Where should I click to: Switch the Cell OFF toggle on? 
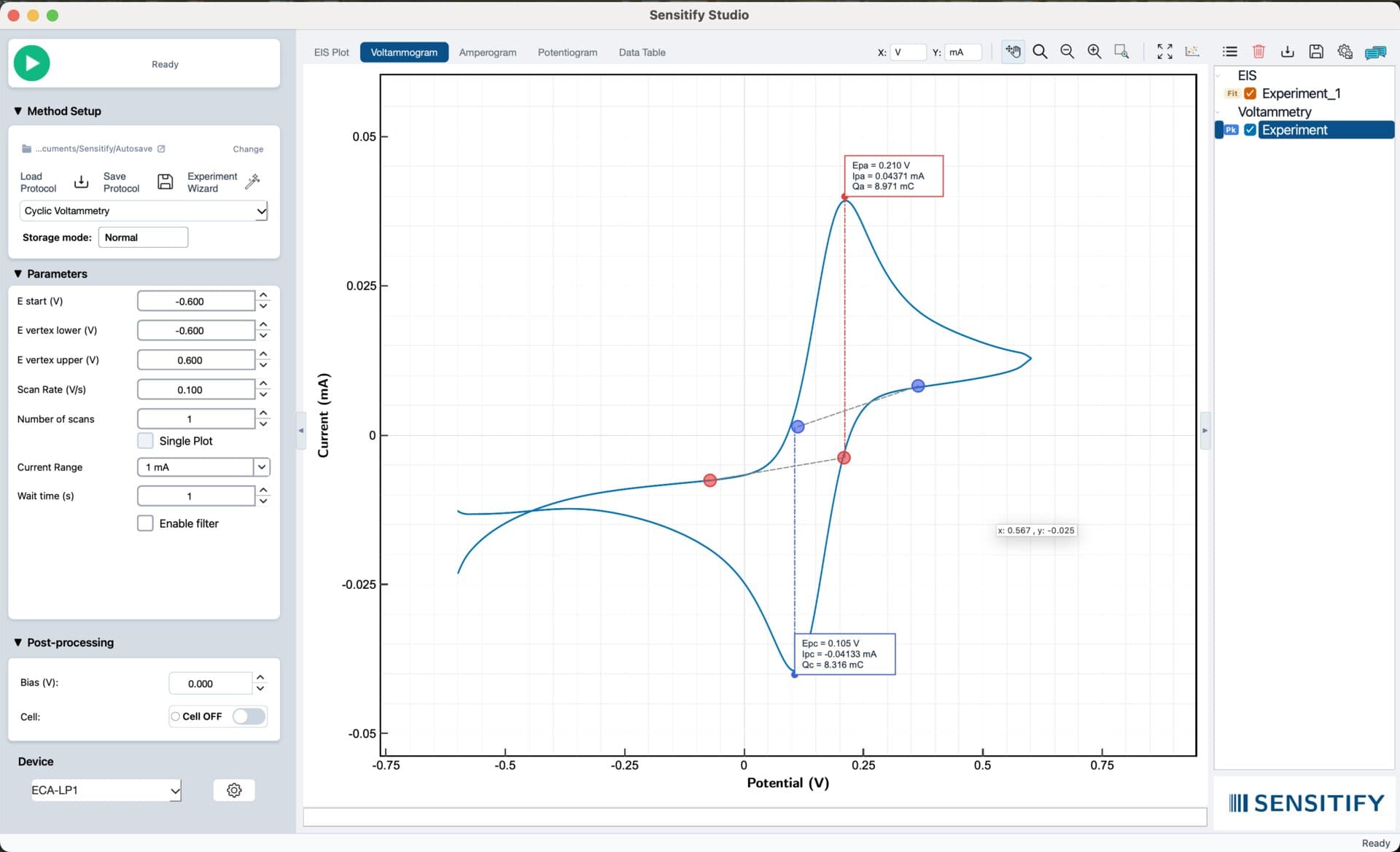pyautogui.click(x=249, y=716)
